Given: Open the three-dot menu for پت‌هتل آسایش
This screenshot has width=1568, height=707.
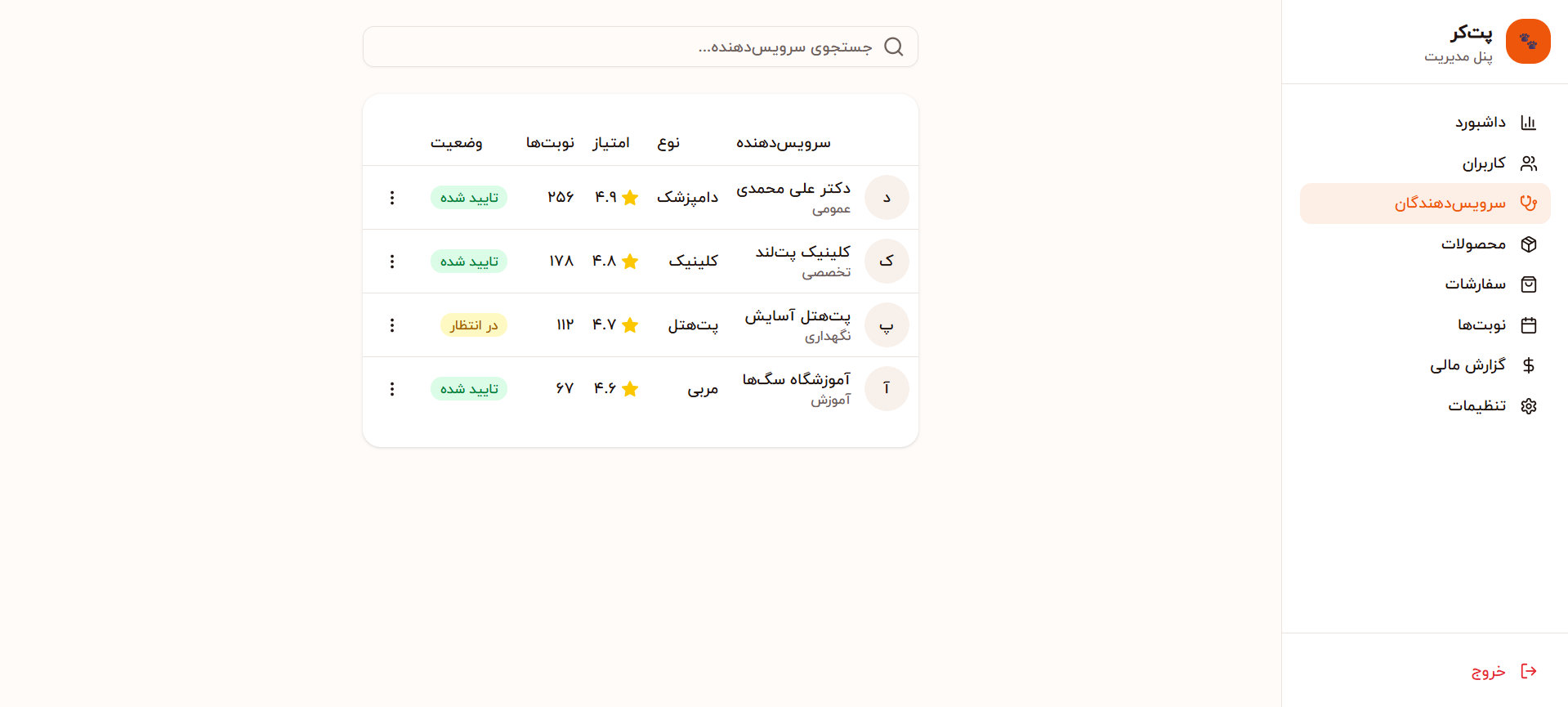Looking at the screenshot, I should tap(392, 325).
